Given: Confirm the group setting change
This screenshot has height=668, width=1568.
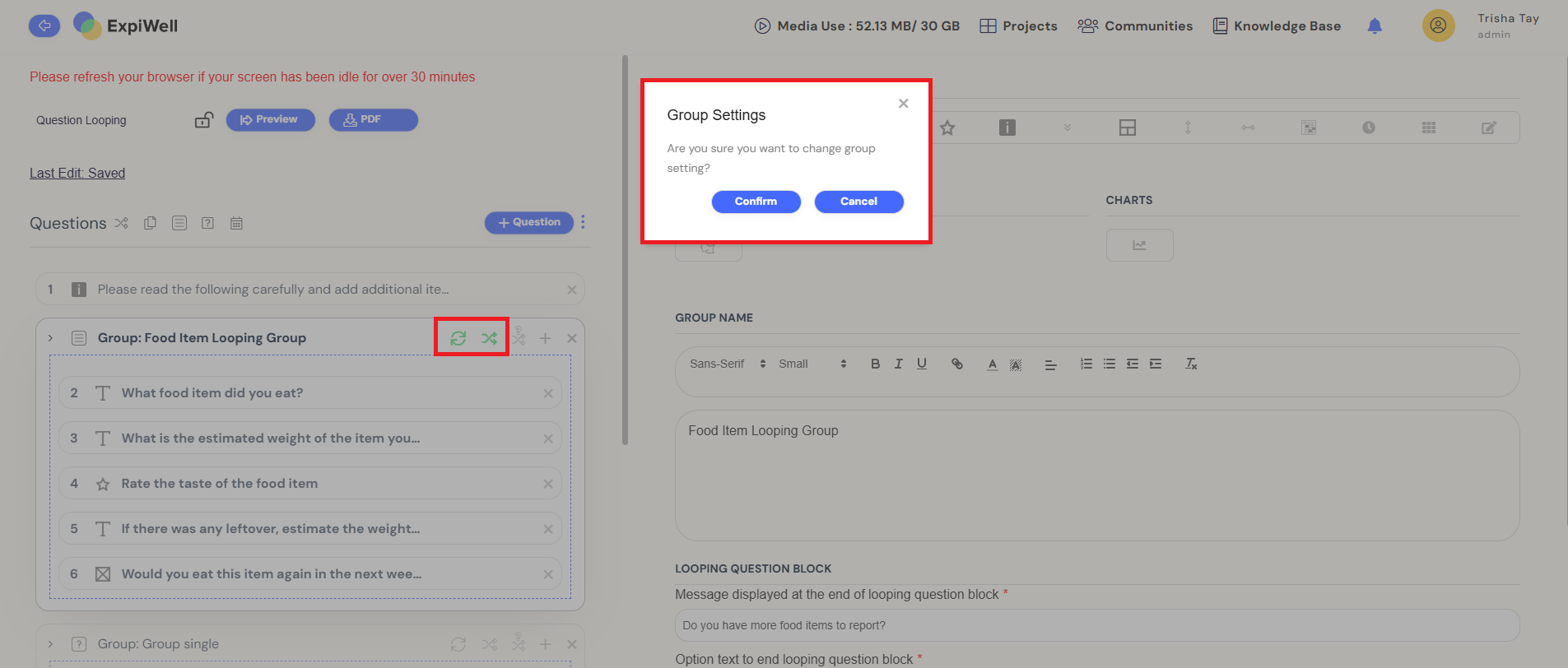Looking at the screenshot, I should click(x=756, y=202).
